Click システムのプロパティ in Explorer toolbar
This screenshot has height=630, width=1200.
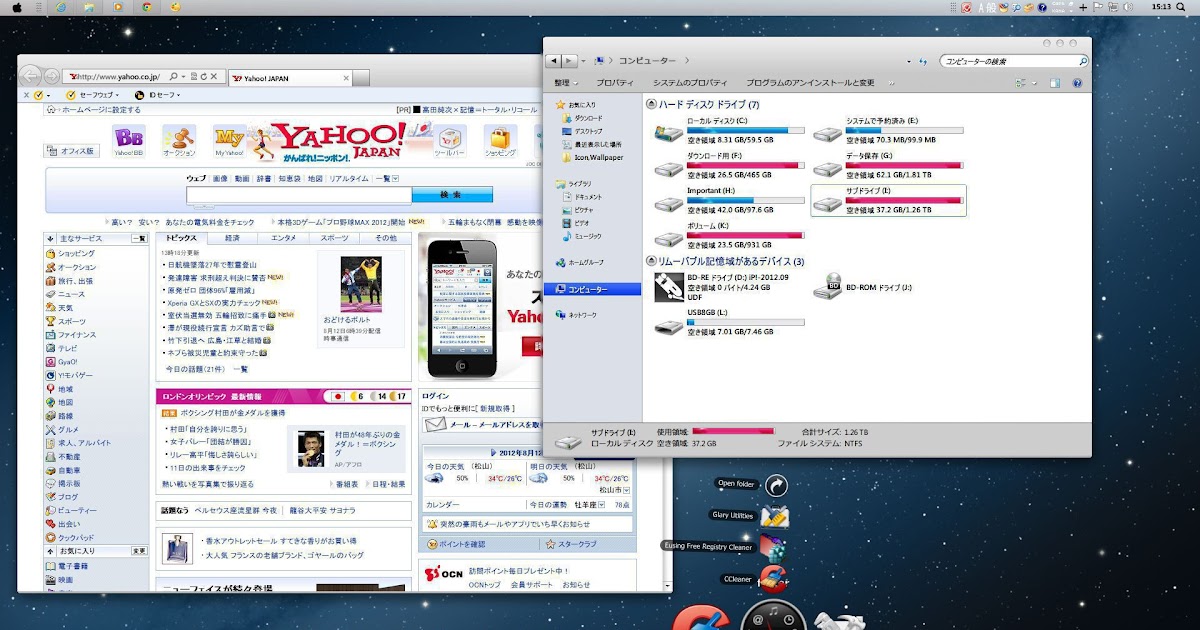689,83
